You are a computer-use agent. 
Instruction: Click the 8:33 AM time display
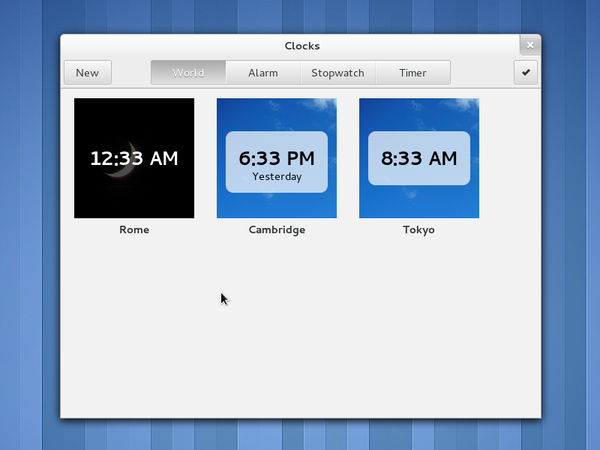[x=418, y=158]
